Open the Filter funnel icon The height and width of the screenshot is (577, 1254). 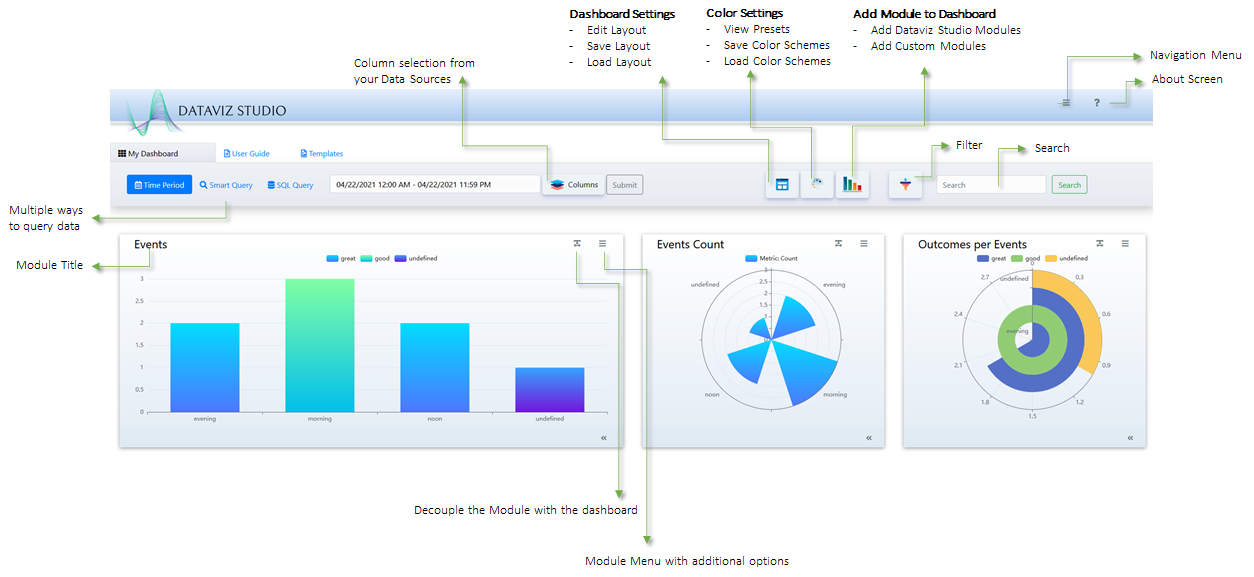click(905, 185)
